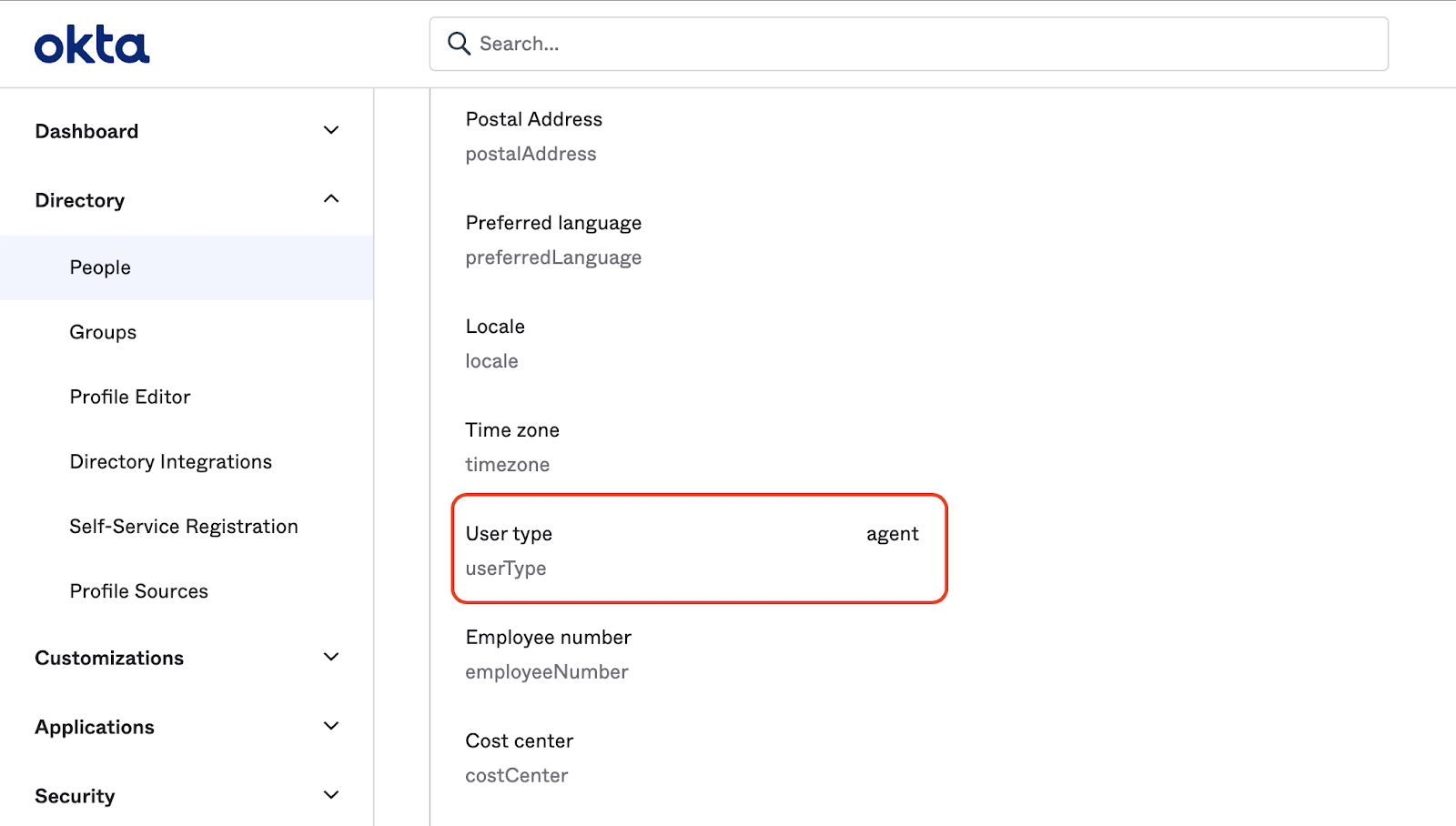
Task: Open Self-Service Registration
Action: (184, 526)
